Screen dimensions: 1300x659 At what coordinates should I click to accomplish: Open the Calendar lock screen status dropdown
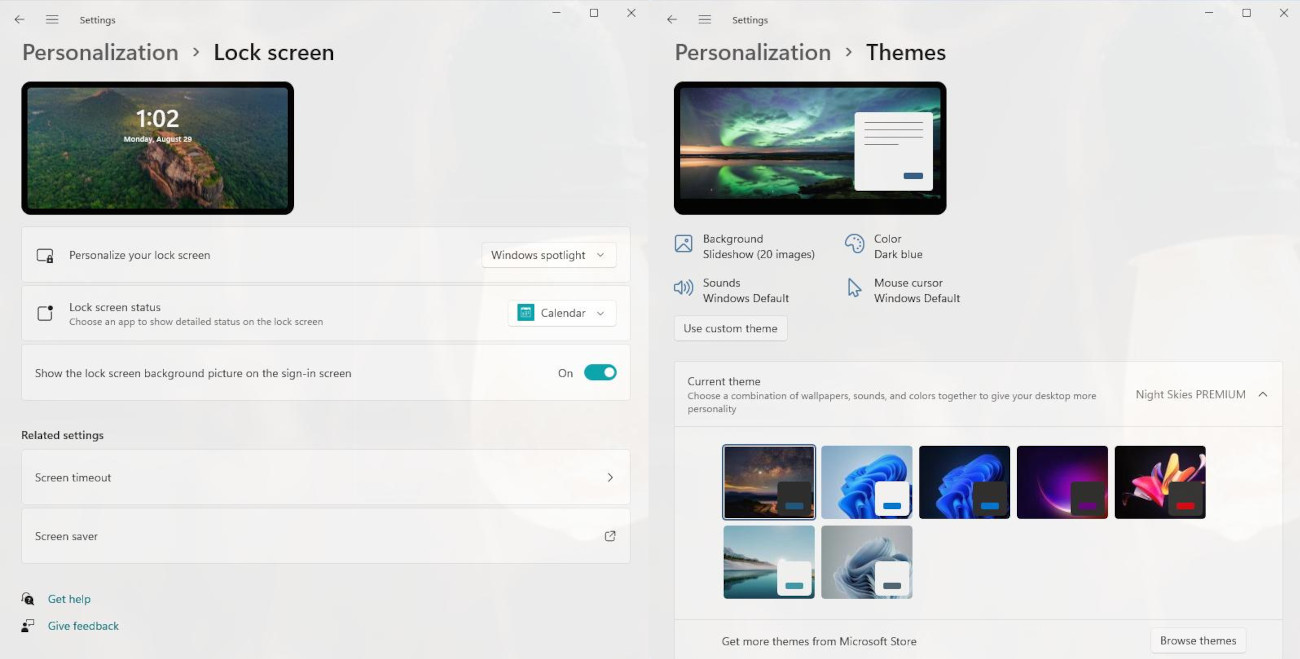[562, 313]
